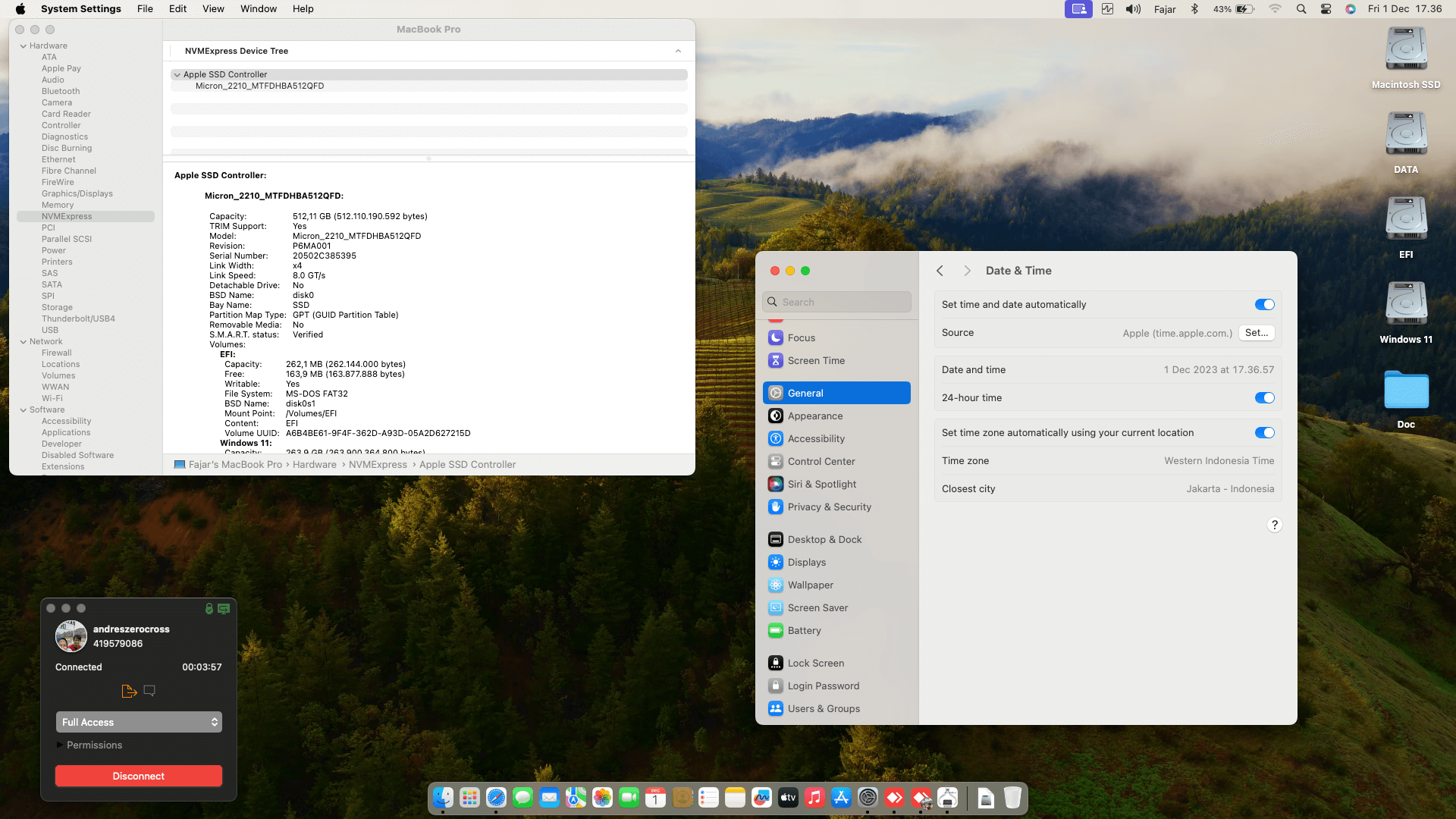Viewport: 1456px width, 819px height.
Task: Open Siri & Spotlight settings
Action: (x=821, y=484)
